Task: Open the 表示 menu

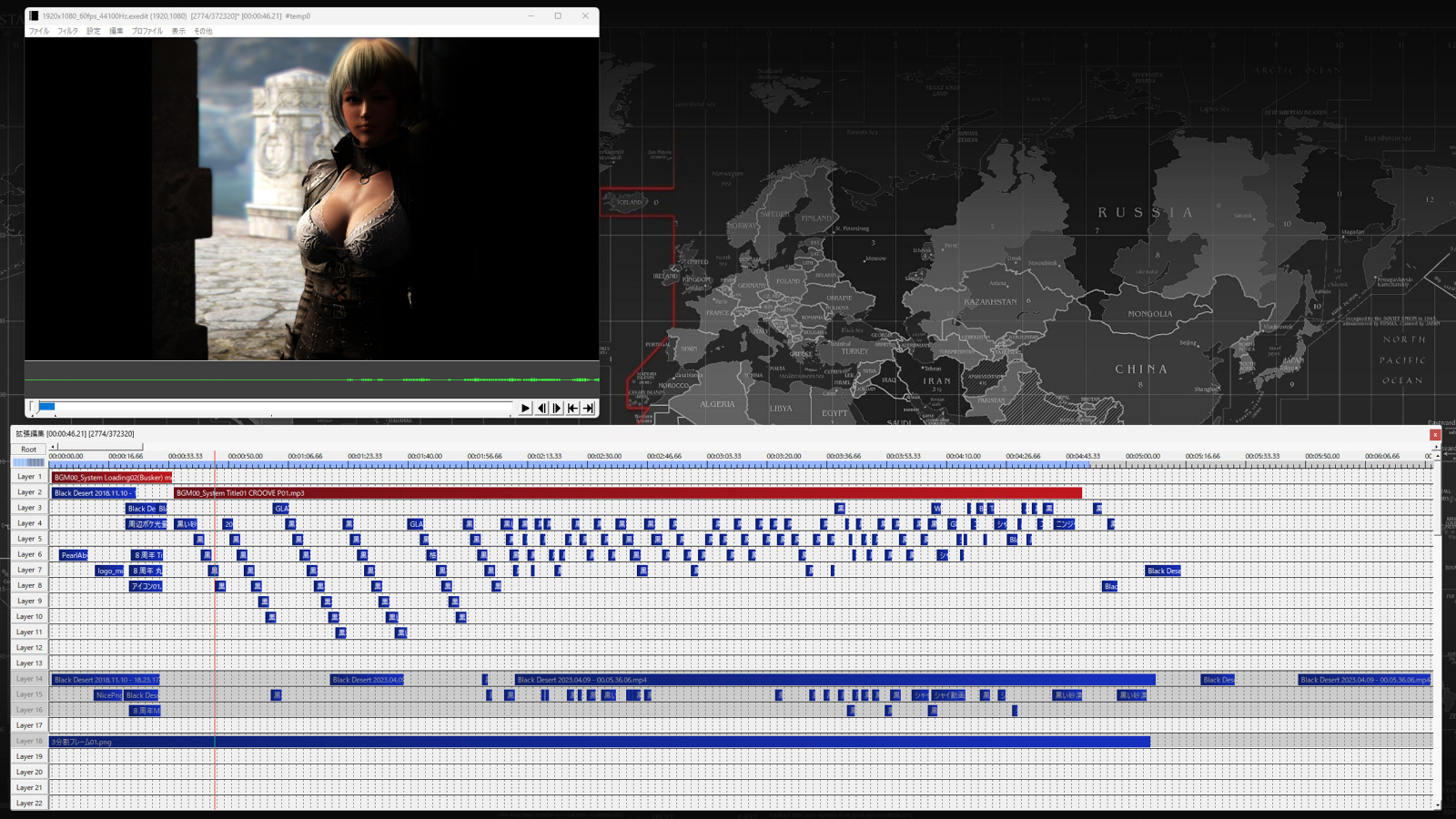Action: click(178, 31)
